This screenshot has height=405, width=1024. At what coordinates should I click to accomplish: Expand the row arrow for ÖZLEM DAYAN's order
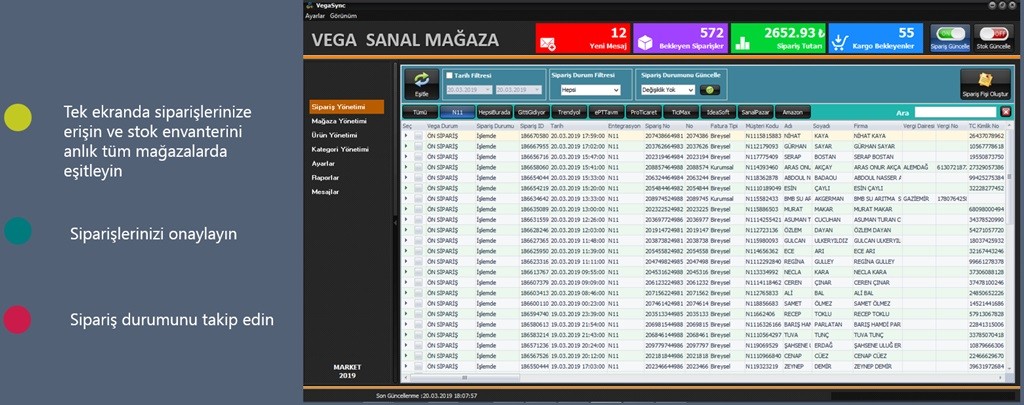[406, 230]
